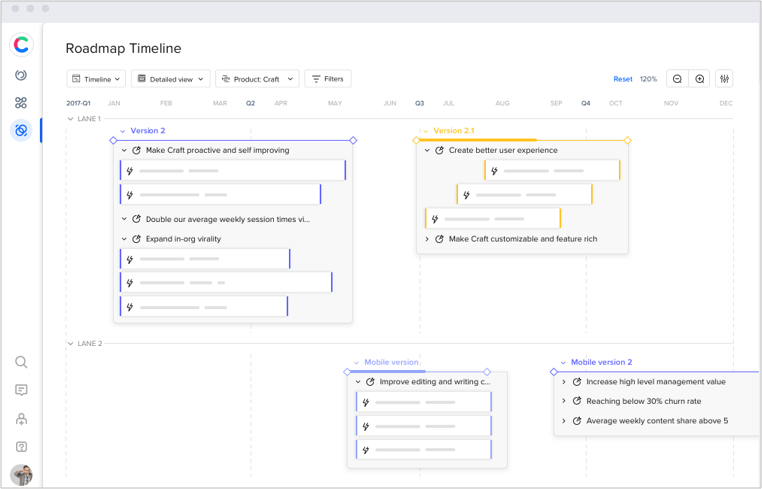Click goal icon beside 'Make Craft proactive'

tap(137, 150)
